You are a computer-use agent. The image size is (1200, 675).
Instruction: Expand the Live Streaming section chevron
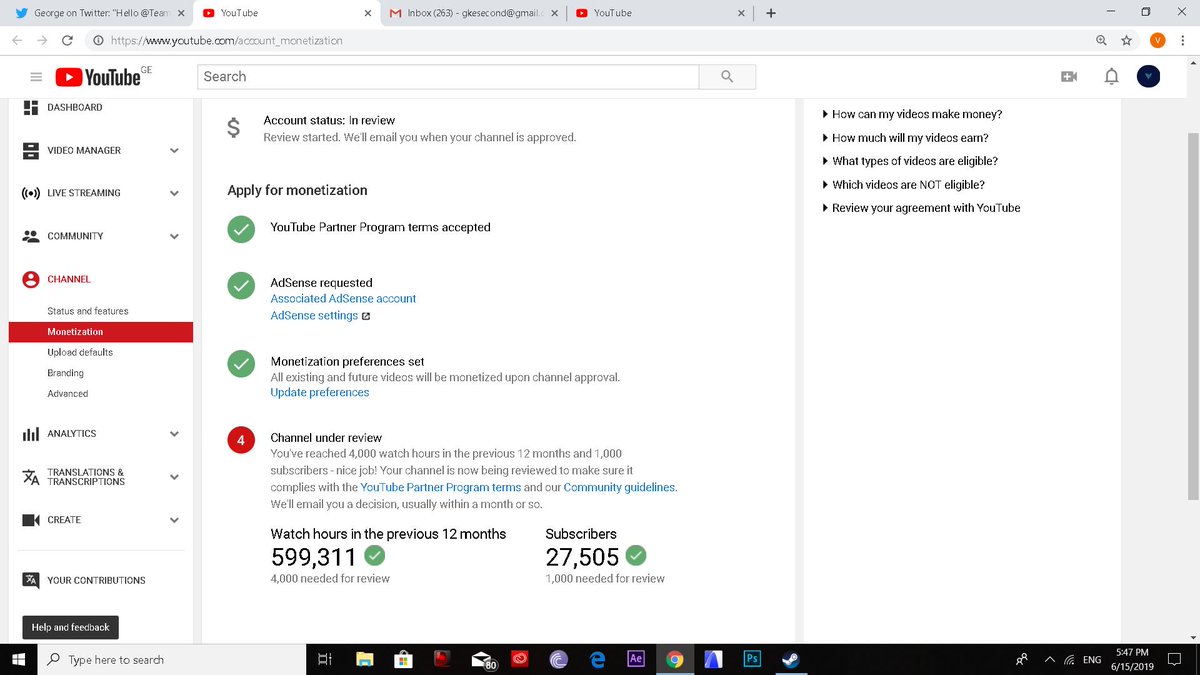pos(174,194)
